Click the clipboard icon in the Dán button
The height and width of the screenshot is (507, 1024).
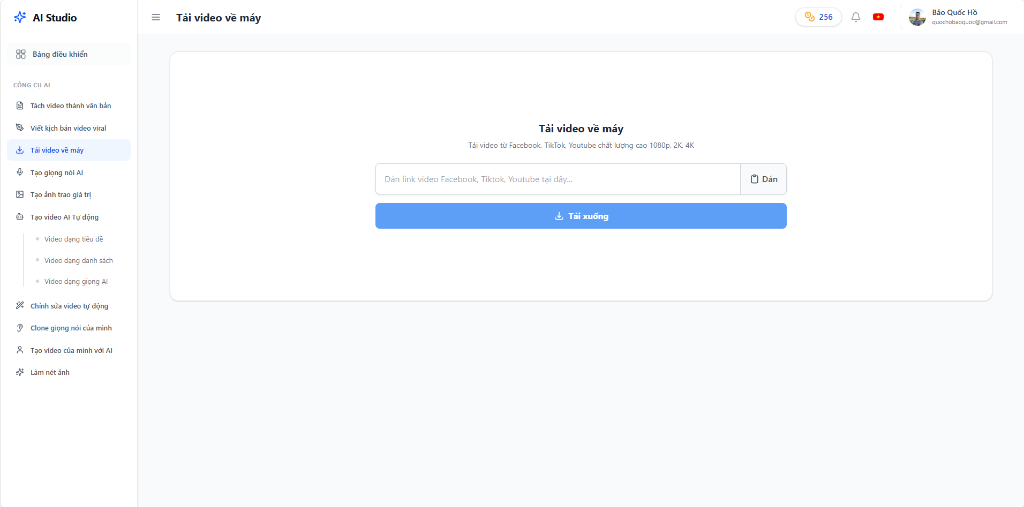[754, 179]
